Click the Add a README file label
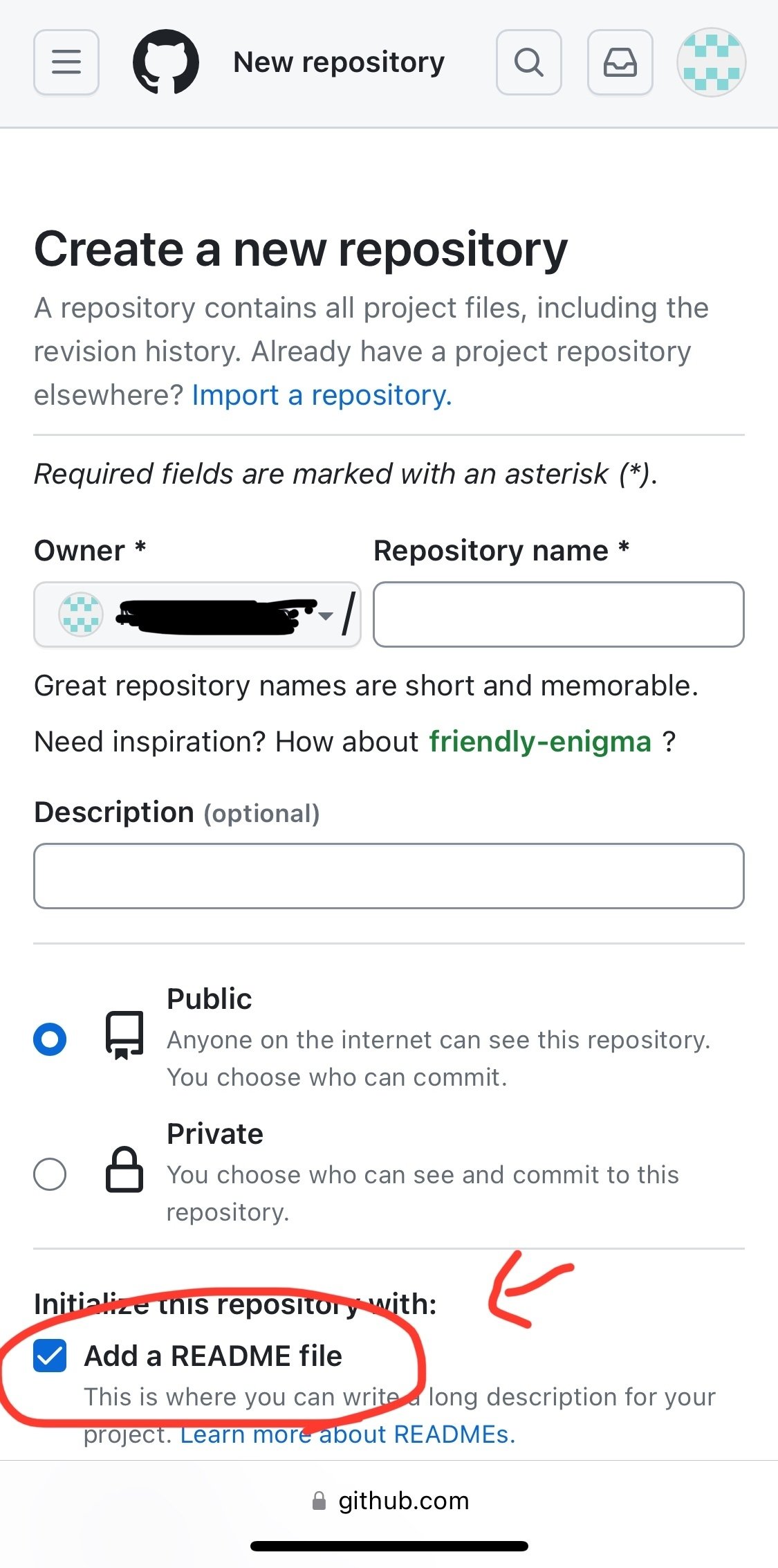Image resolution: width=778 pixels, height=1568 pixels. [213, 1356]
